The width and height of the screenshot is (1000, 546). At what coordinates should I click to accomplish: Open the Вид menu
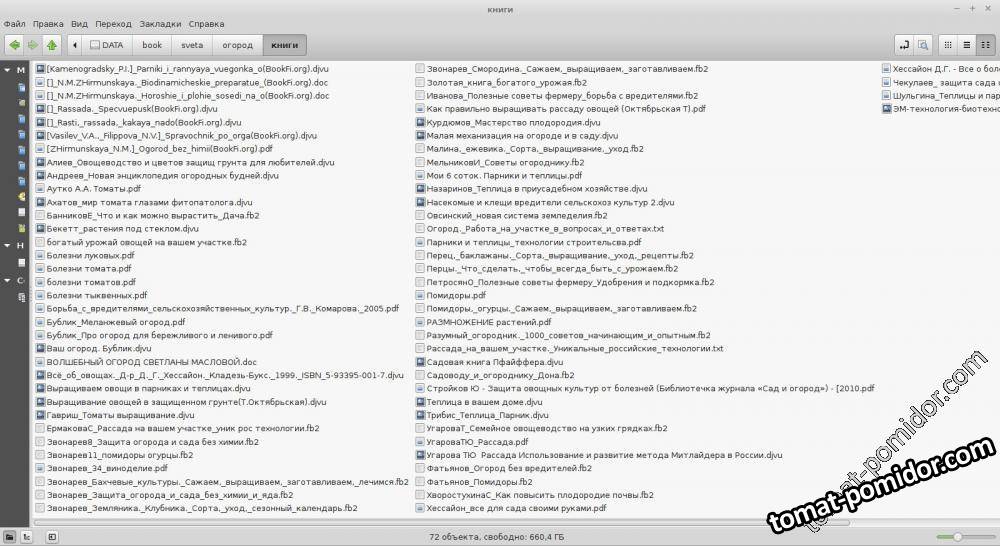coord(79,22)
